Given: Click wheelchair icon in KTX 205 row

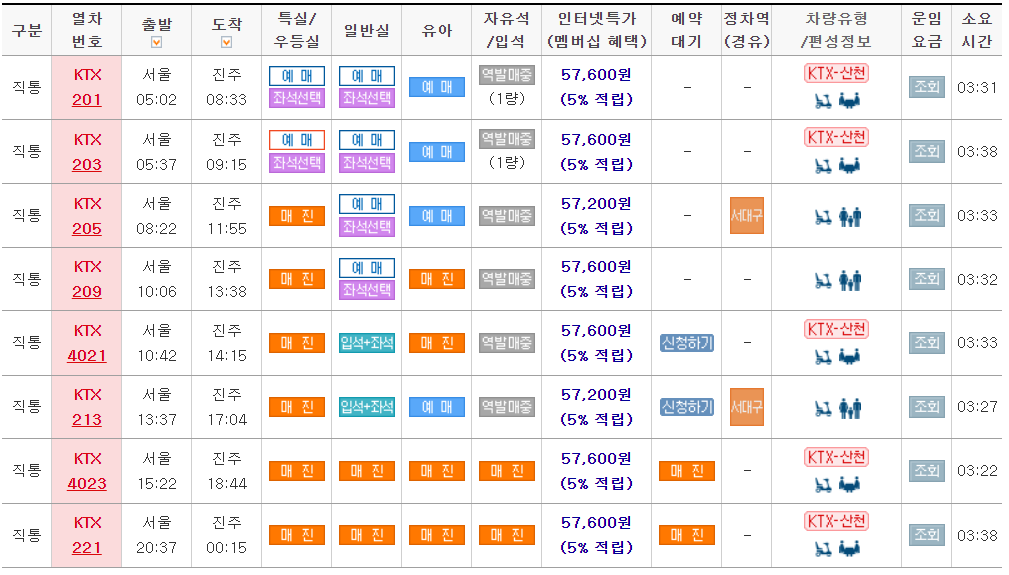Looking at the screenshot, I should (823, 217).
